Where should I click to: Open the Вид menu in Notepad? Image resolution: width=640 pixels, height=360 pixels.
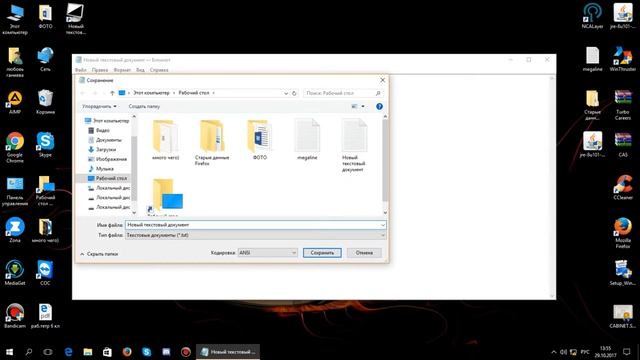140,70
